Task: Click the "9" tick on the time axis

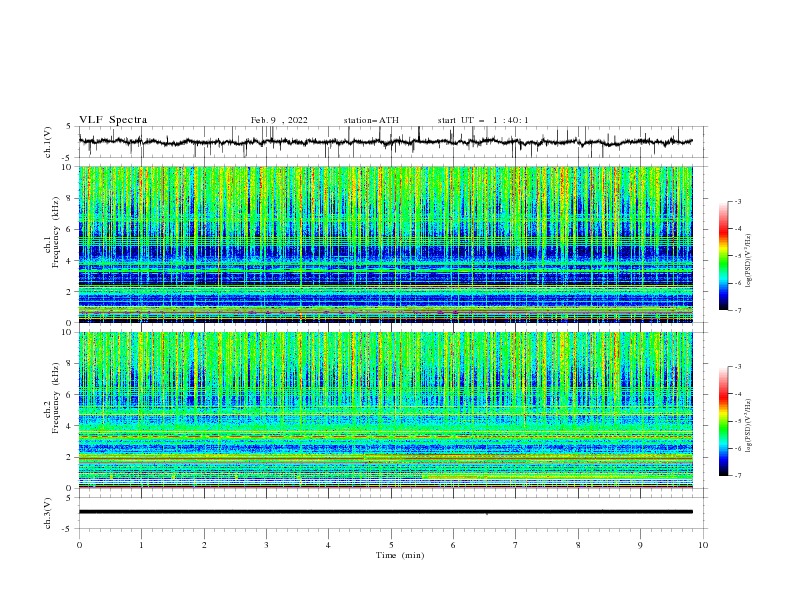Action: click(x=640, y=545)
